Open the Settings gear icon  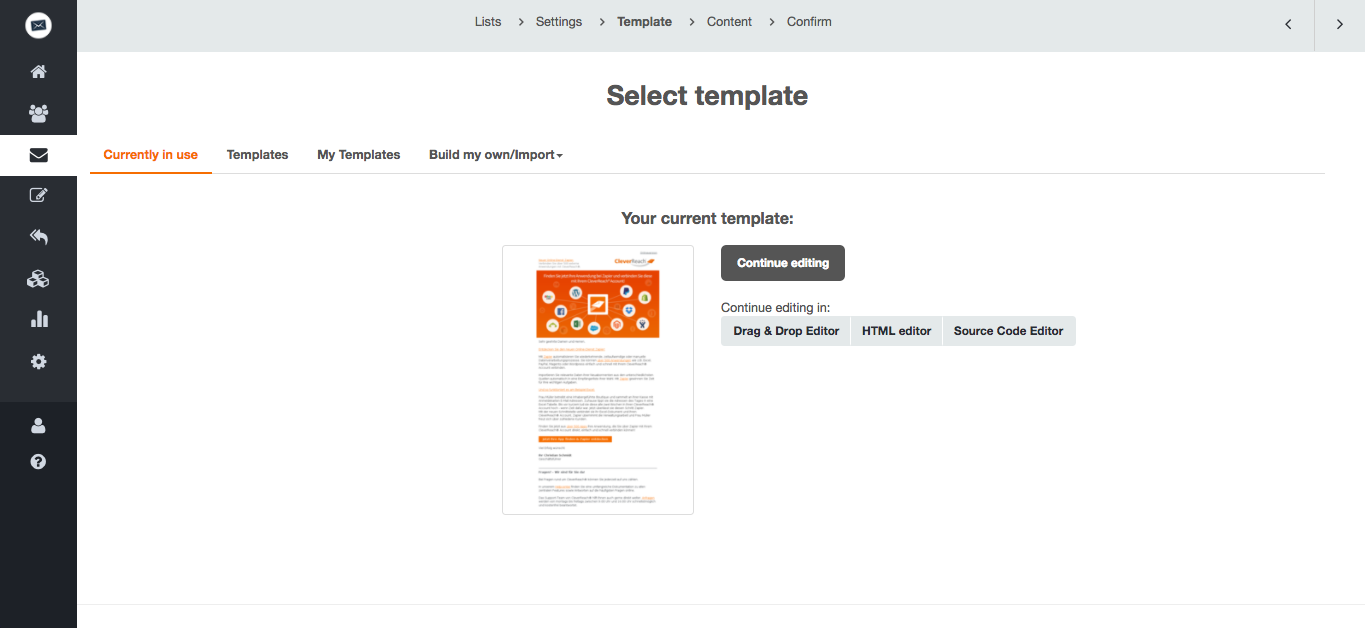38,362
